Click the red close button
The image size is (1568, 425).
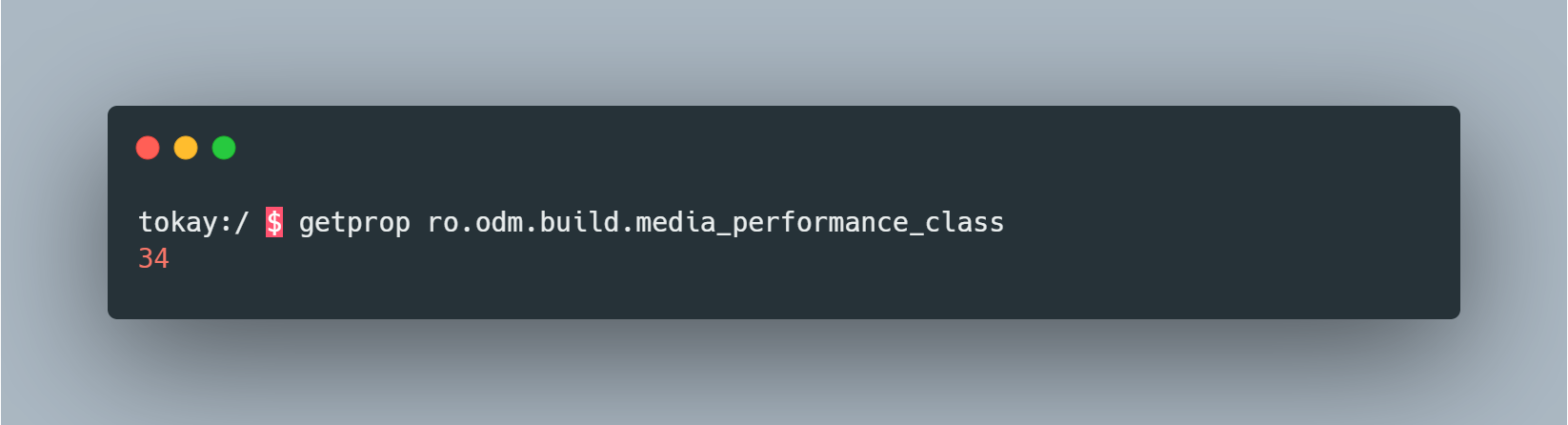tap(148, 148)
